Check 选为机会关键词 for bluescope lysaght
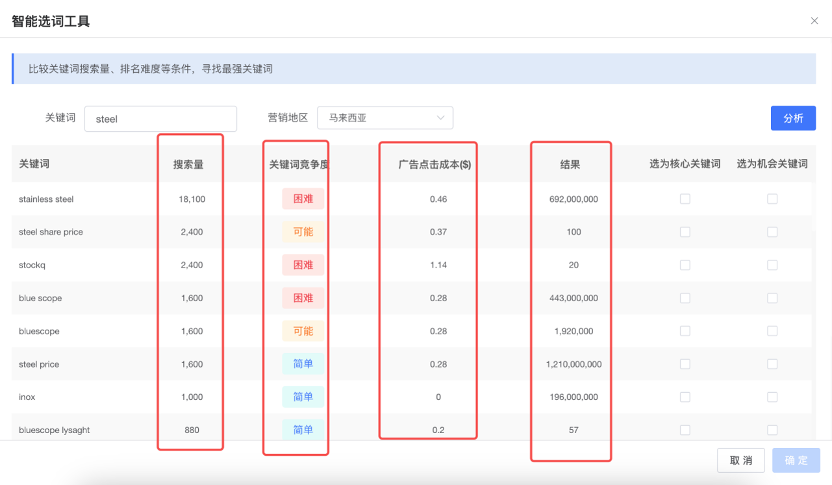832x485 pixels. pos(772,430)
